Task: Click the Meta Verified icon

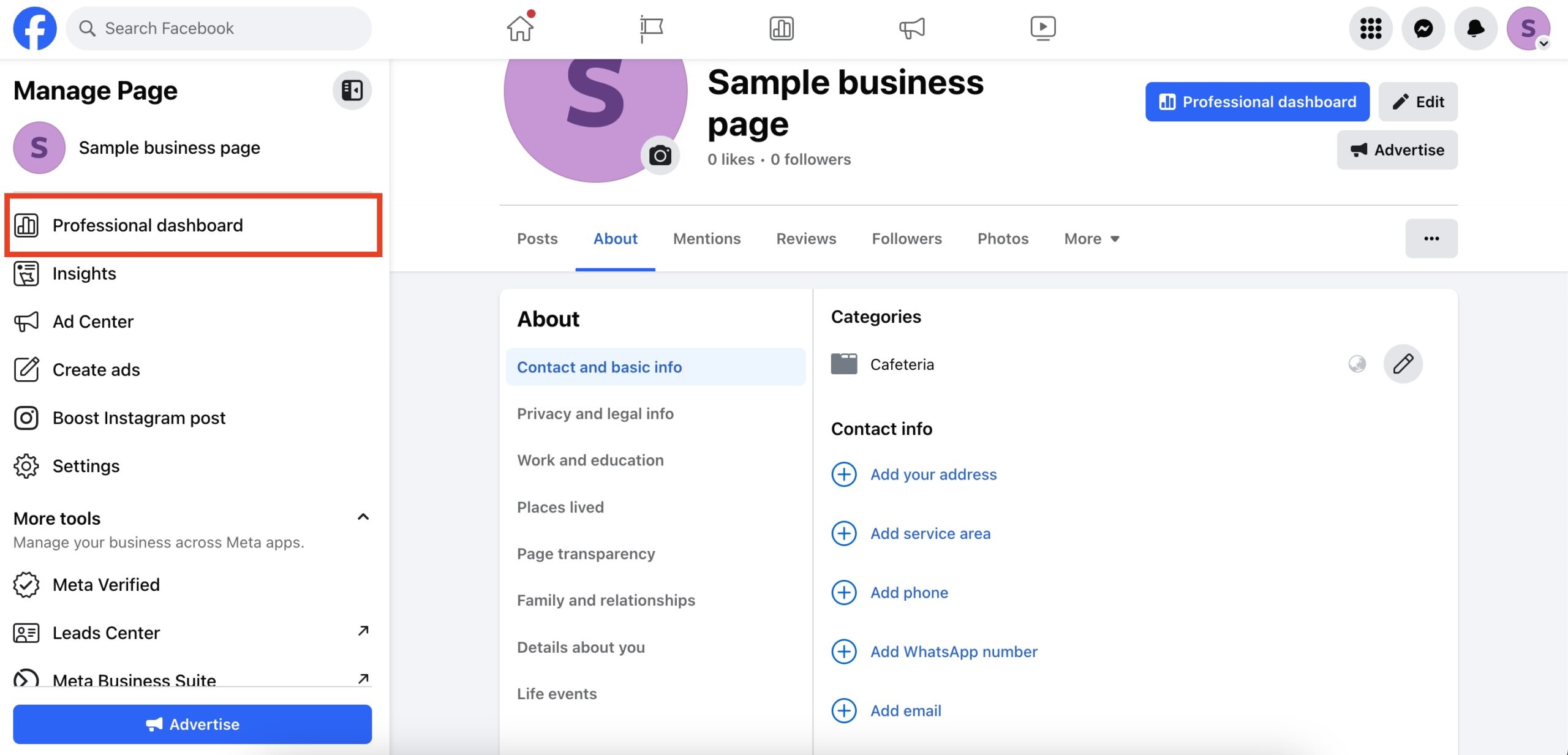Action: click(x=26, y=583)
